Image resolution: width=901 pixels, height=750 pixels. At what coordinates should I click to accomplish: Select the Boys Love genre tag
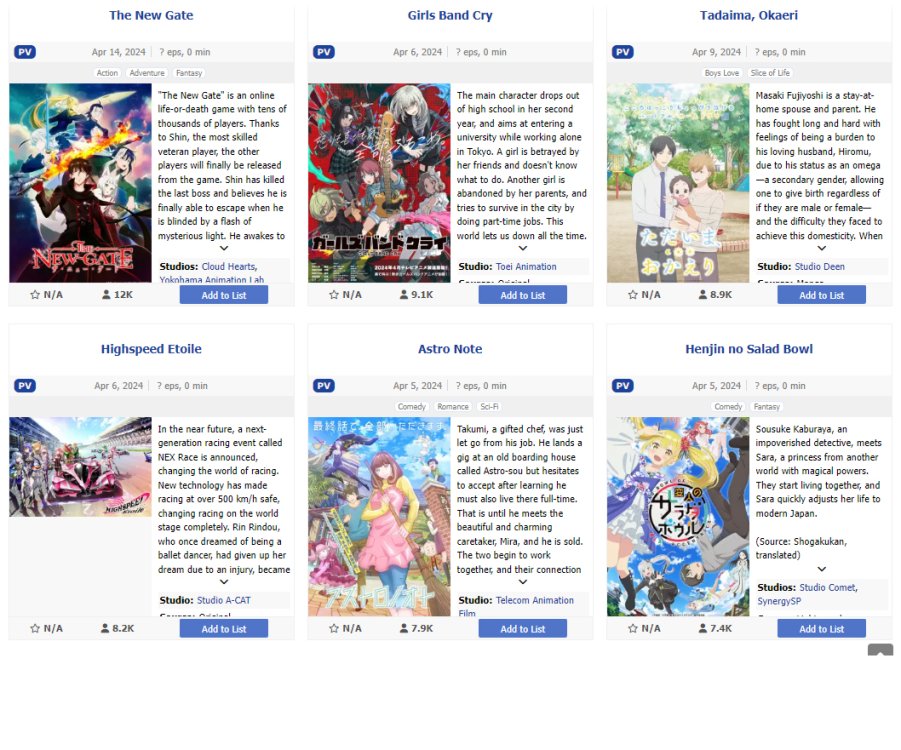coord(722,73)
